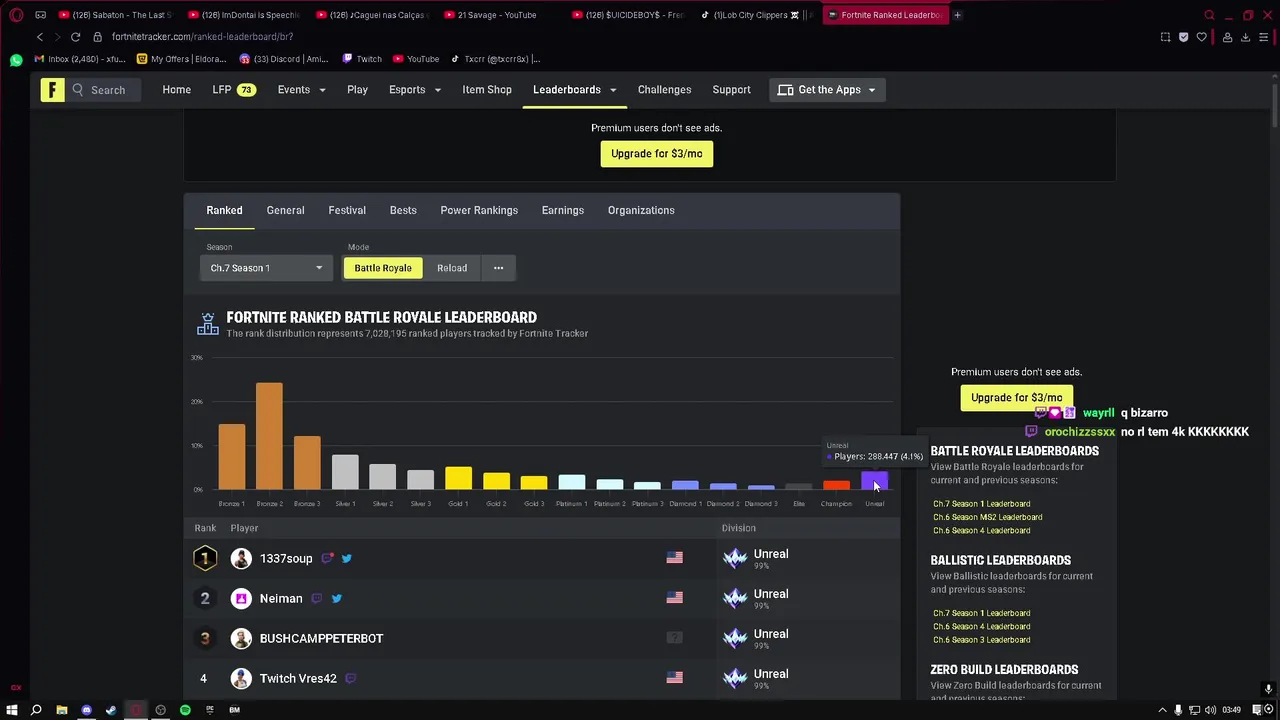The width and height of the screenshot is (1280, 720).
Task: Click the sidebar Upgrade for $3/mo button
Action: click(x=1017, y=398)
